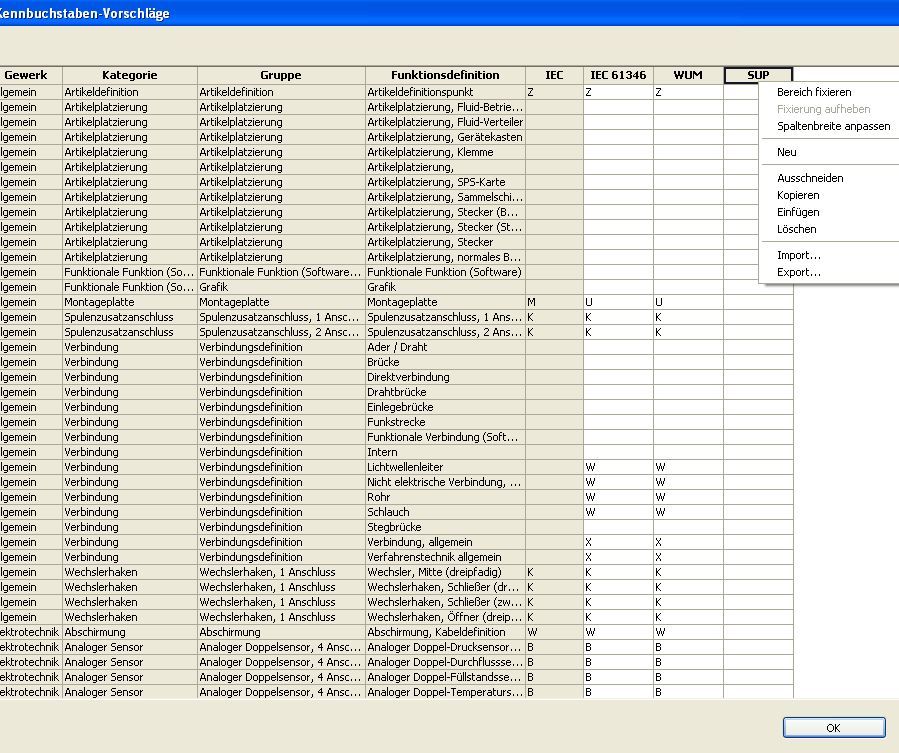Select 'Einfügen' menu entry
The height and width of the screenshot is (753, 899).
coord(798,212)
